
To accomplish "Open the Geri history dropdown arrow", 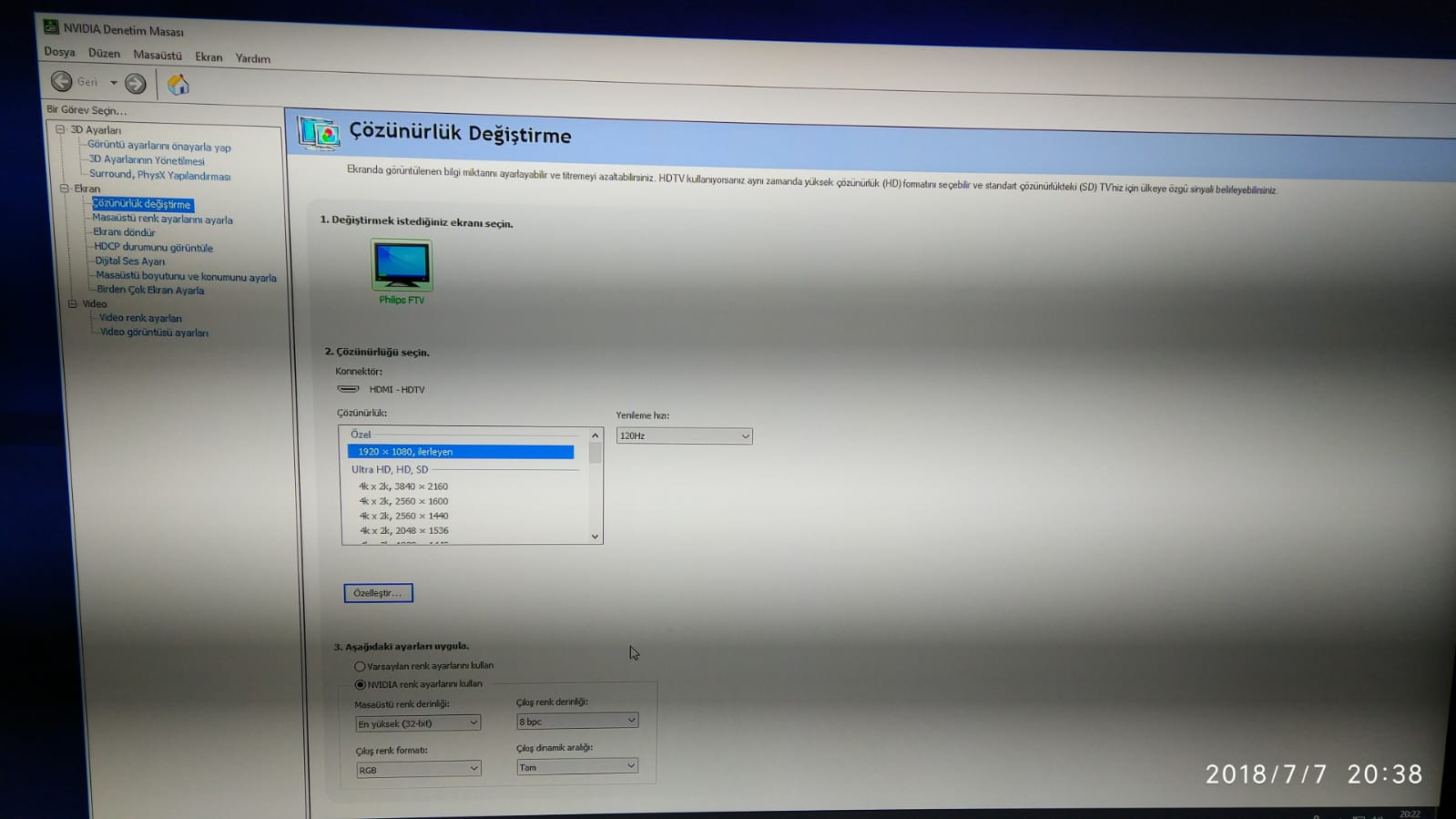I will [x=114, y=83].
